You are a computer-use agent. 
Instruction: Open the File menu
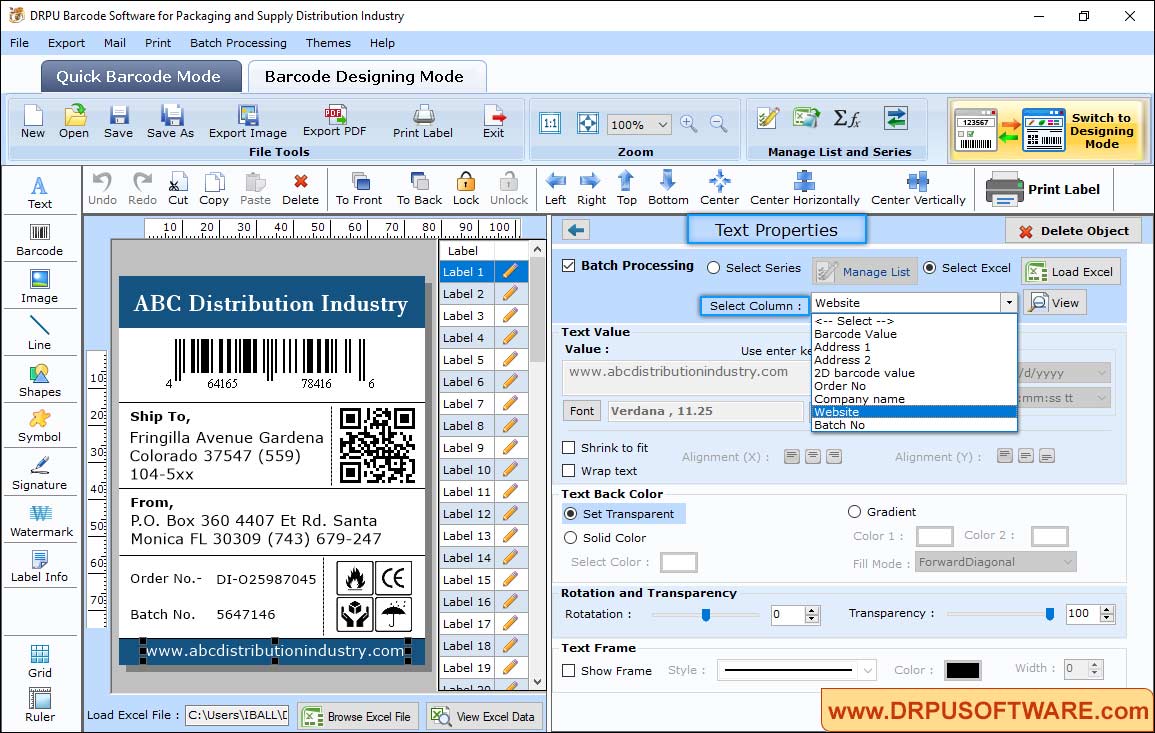(x=20, y=43)
